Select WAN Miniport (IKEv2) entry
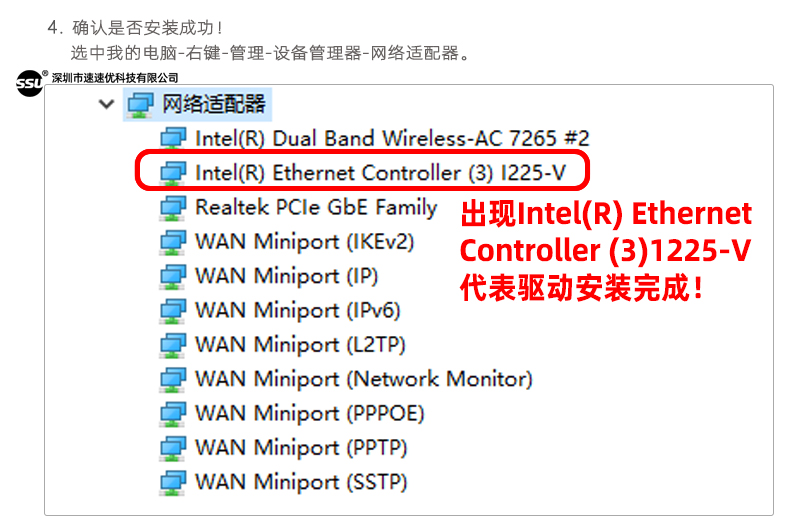The width and height of the screenshot is (790, 531). coord(304,242)
